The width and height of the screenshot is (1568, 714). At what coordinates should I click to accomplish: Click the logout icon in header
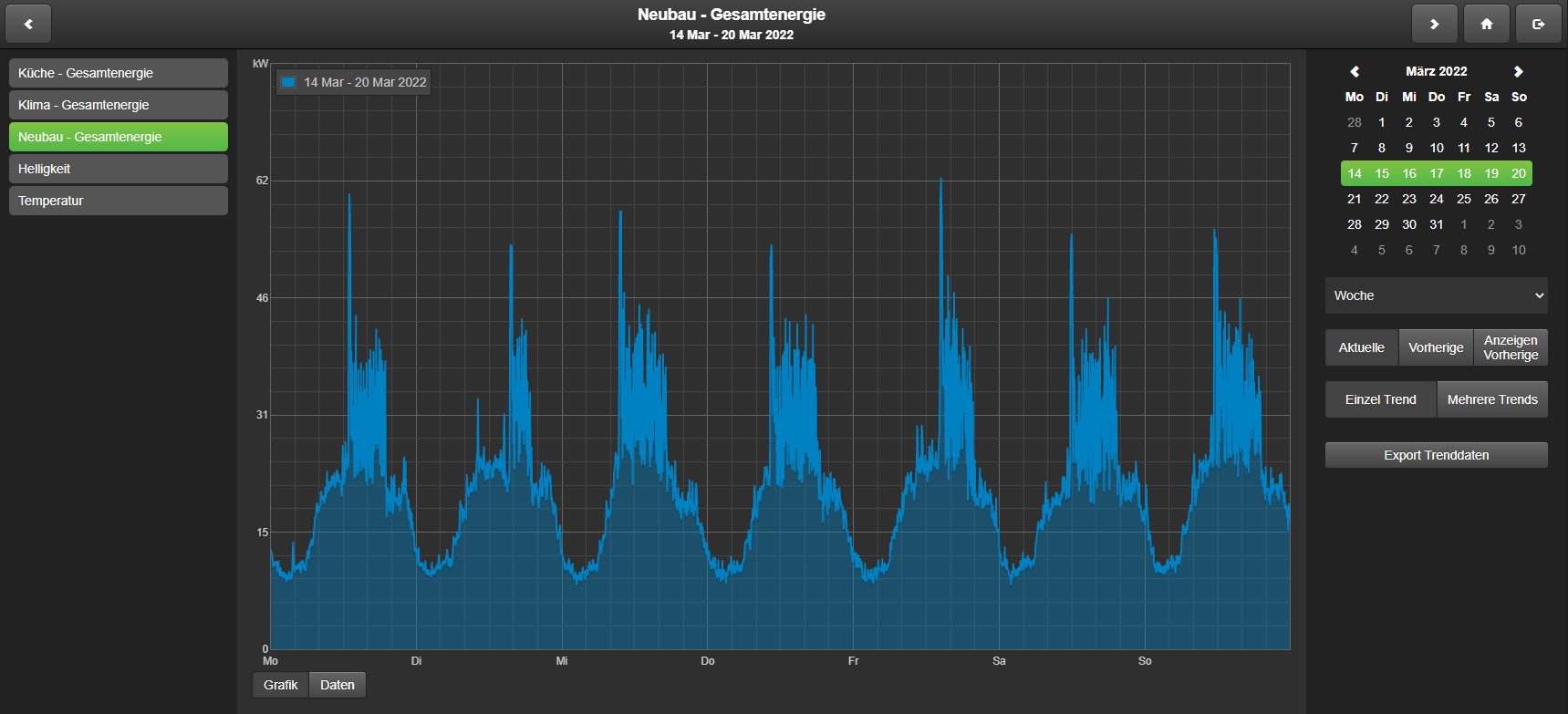click(1539, 24)
